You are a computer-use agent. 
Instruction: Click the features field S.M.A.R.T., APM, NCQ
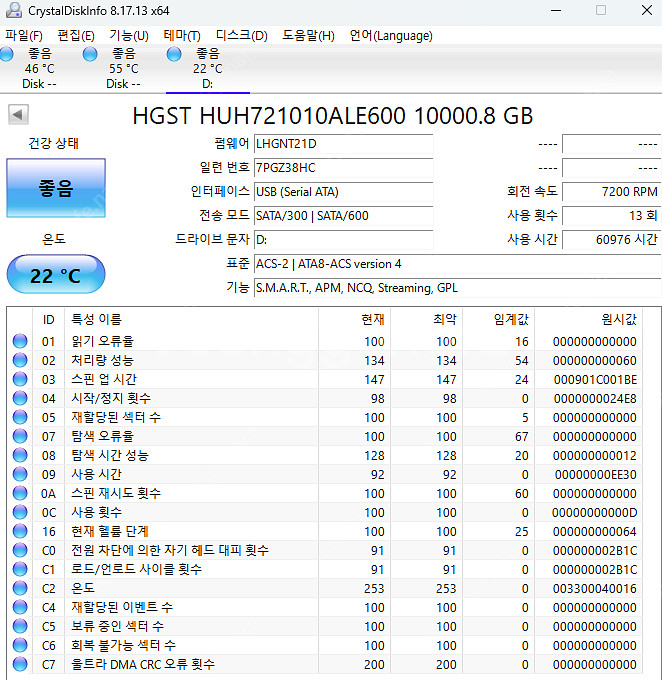pyautogui.click(x=458, y=288)
